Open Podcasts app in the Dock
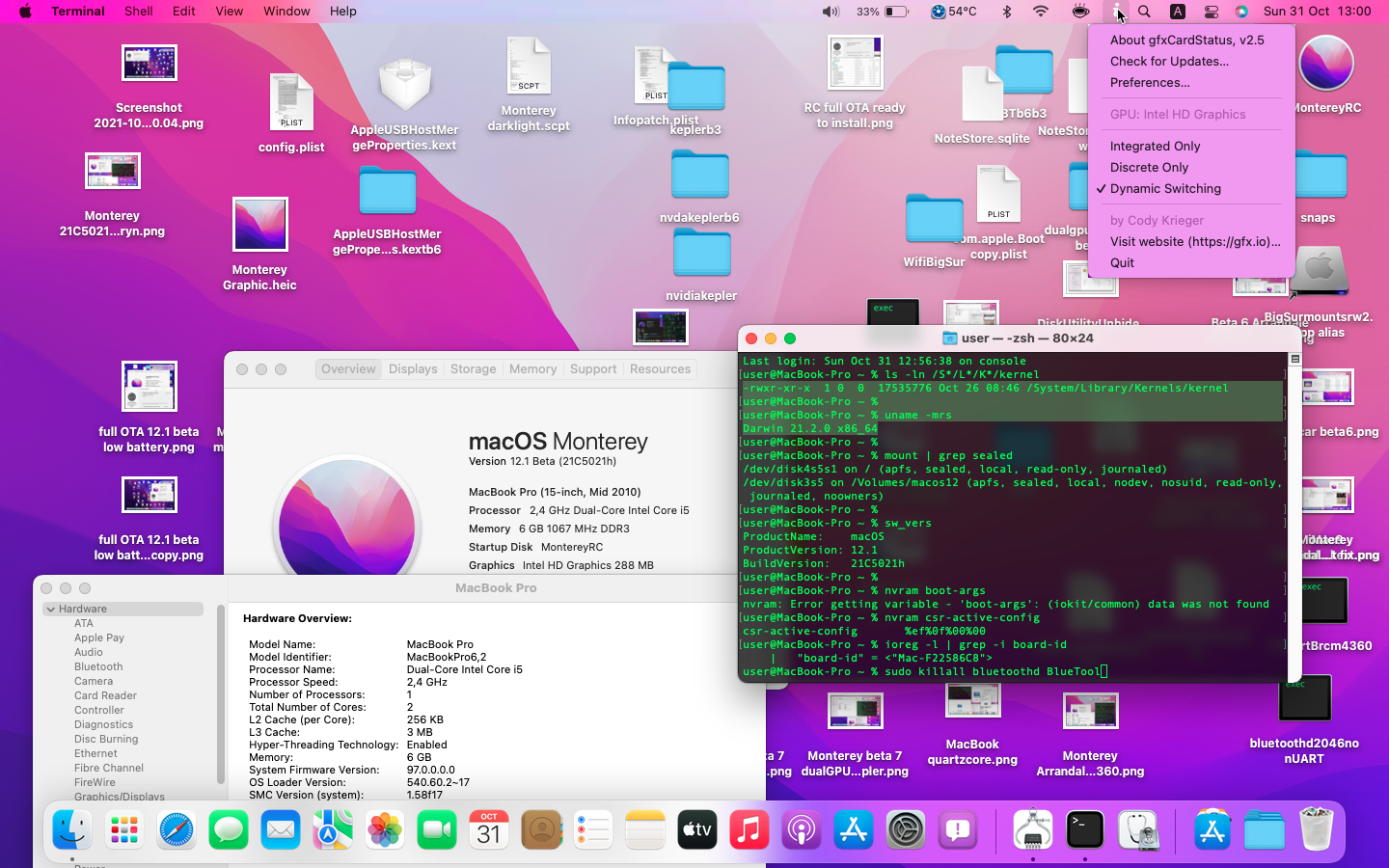Viewport: 1389px width, 868px height. (x=802, y=829)
